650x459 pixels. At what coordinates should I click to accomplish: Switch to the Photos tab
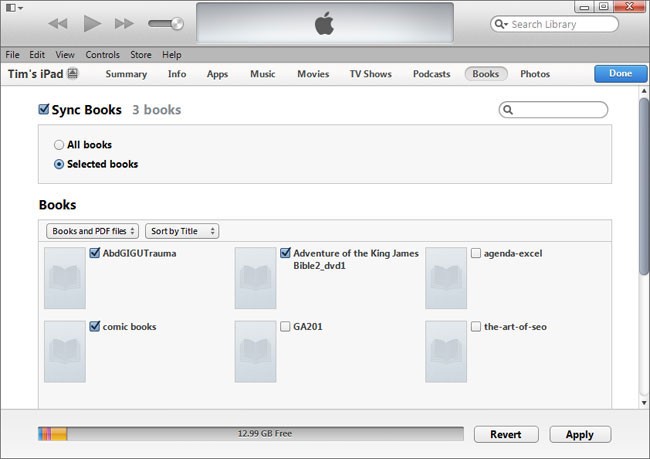tap(535, 74)
